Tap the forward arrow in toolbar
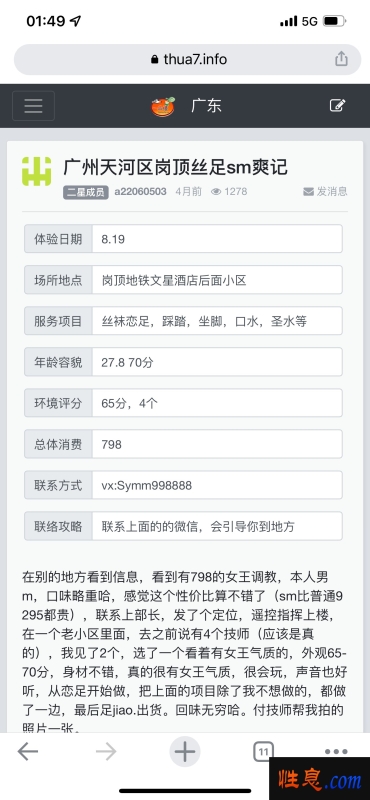This screenshot has height=800, width=370. [106, 752]
